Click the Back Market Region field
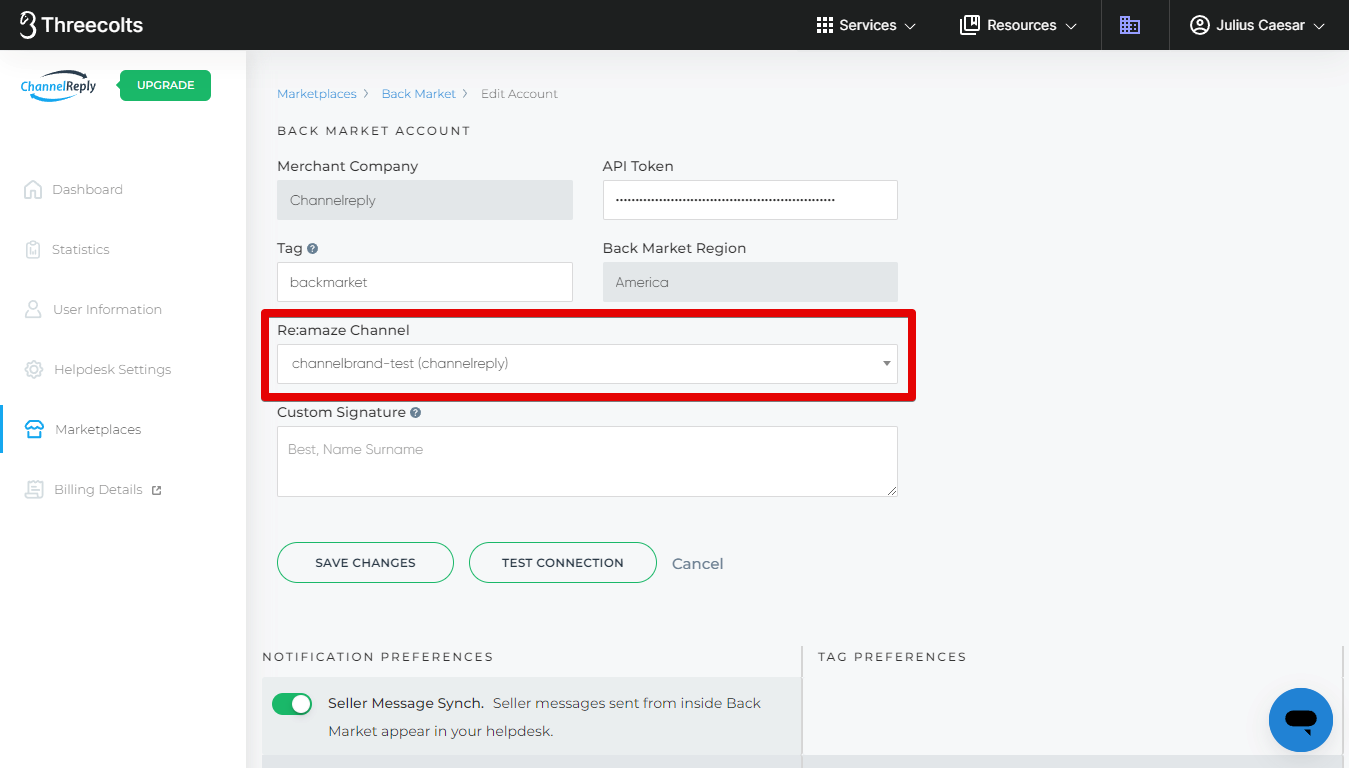This screenshot has height=768, width=1349. pyautogui.click(x=750, y=282)
